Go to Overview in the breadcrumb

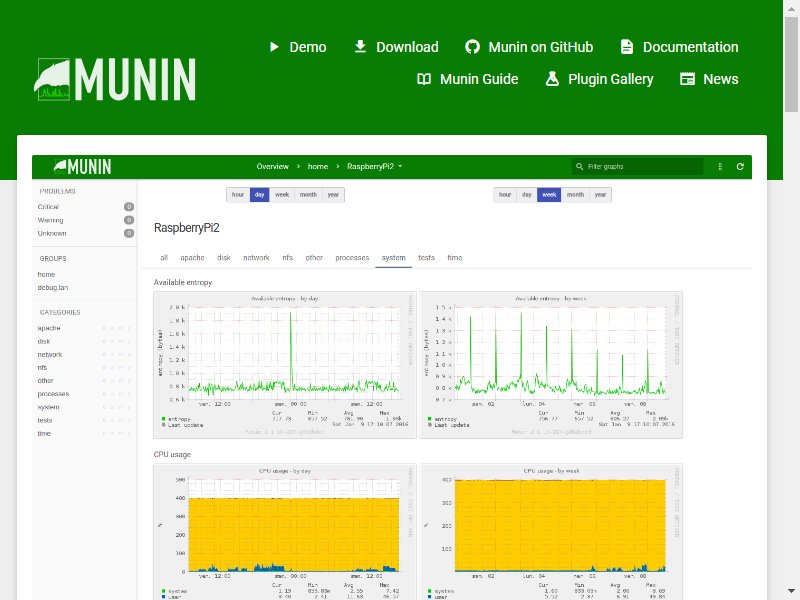272,166
